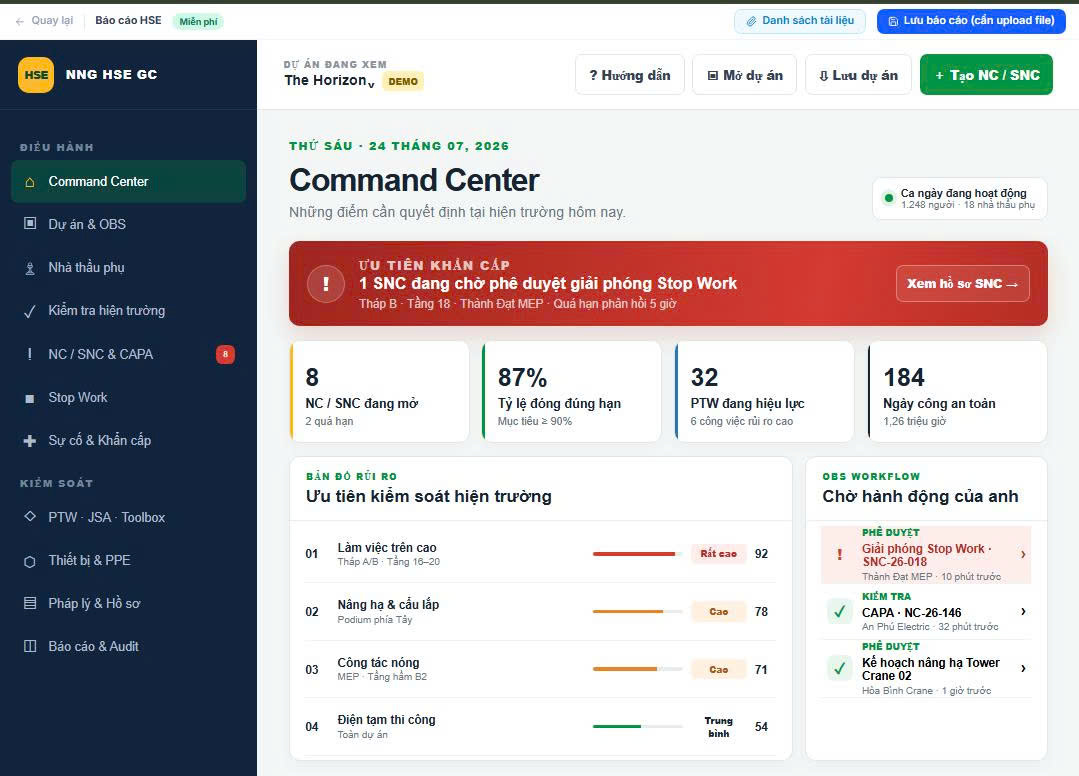This screenshot has width=1079, height=776.
Task: Open Thiết bị & PPE menu item
Action: point(128,560)
